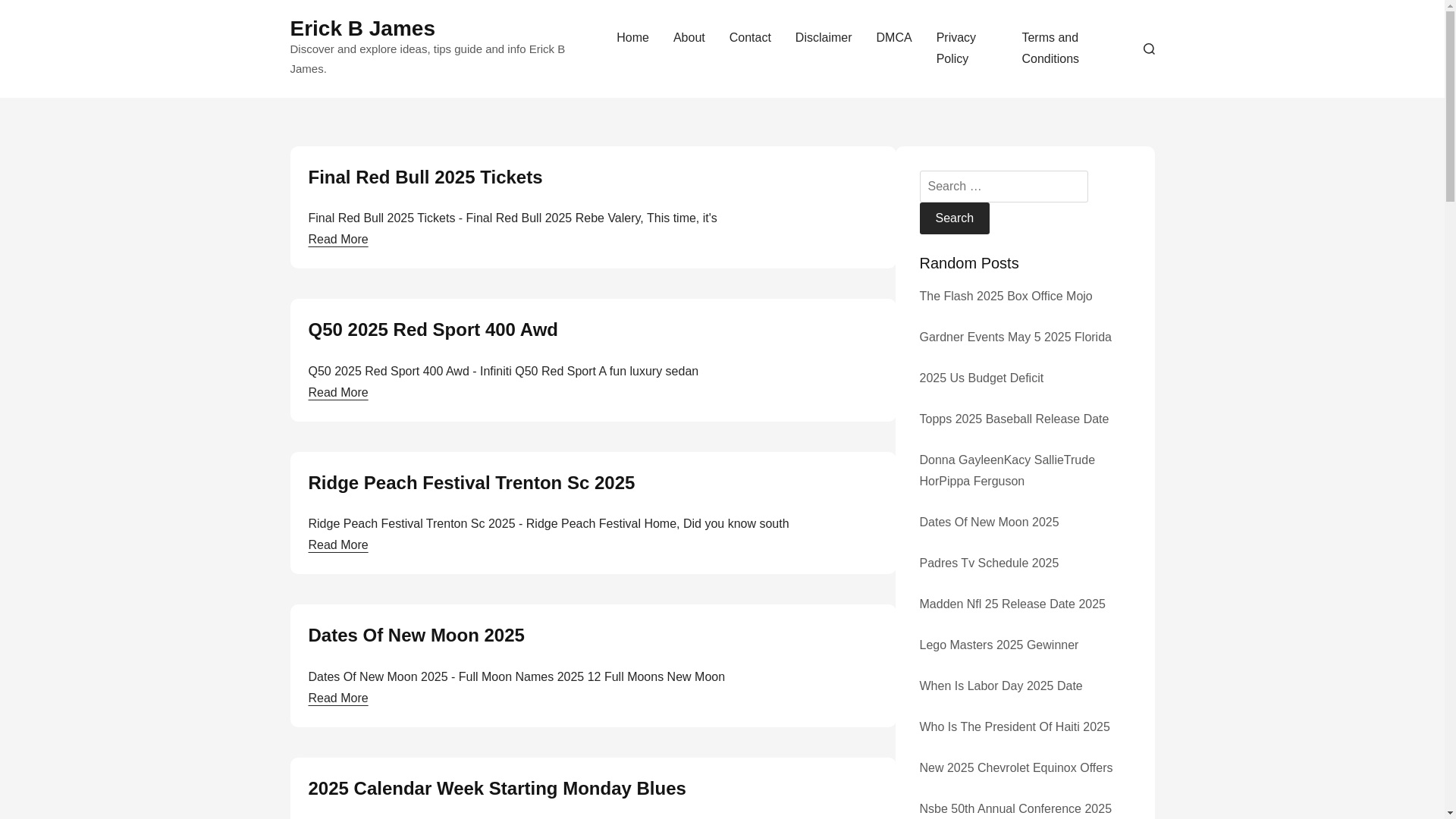The image size is (1456, 819).
Task: Open the DMCA page
Action: tap(893, 38)
